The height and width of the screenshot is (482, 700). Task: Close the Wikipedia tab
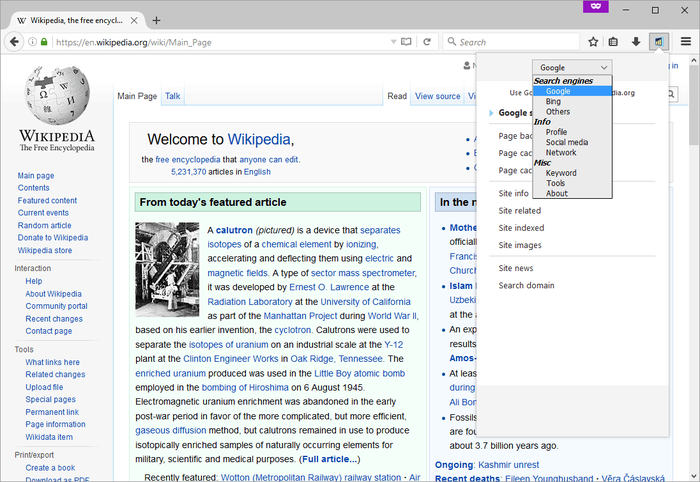(134, 21)
